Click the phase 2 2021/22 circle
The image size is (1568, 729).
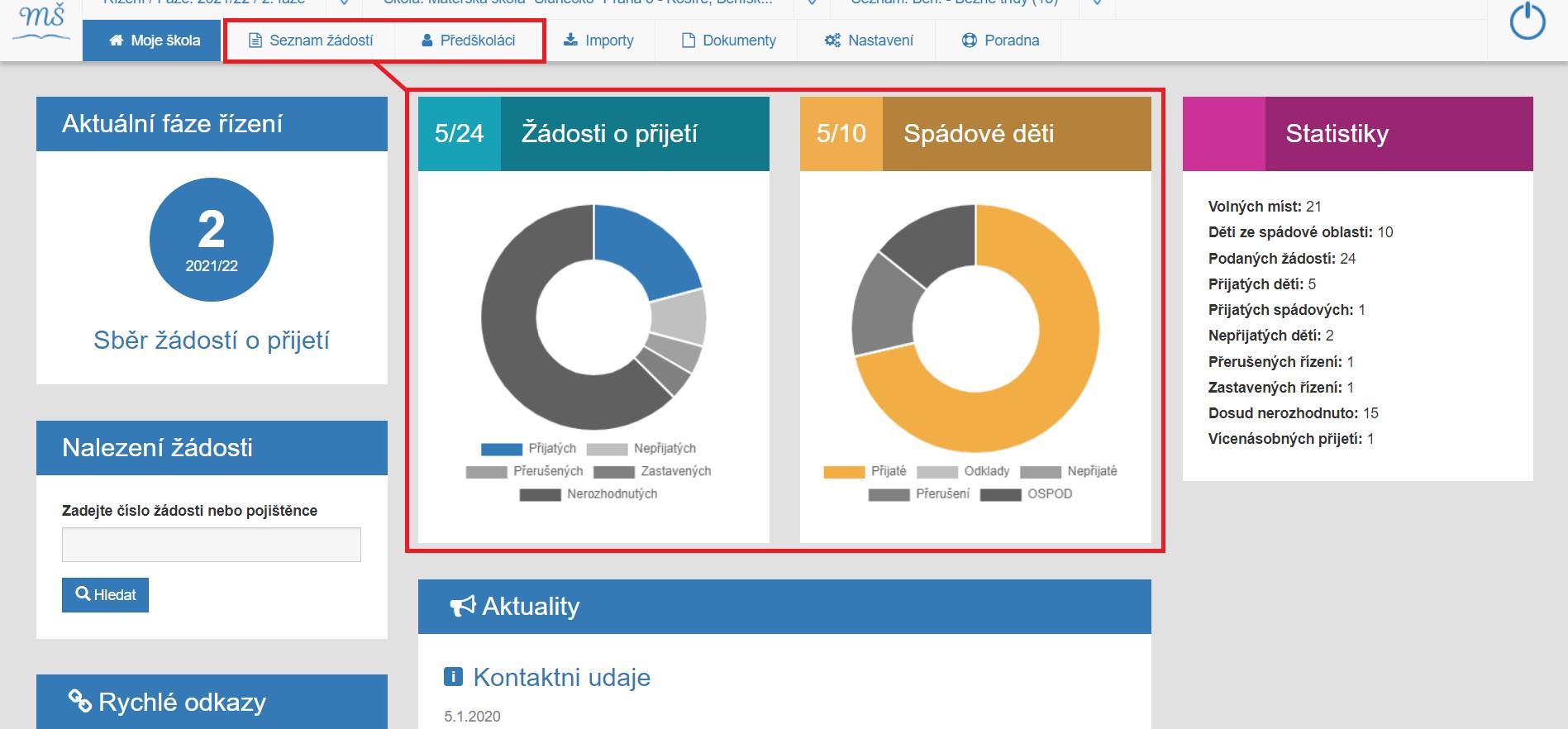pyautogui.click(x=212, y=240)
